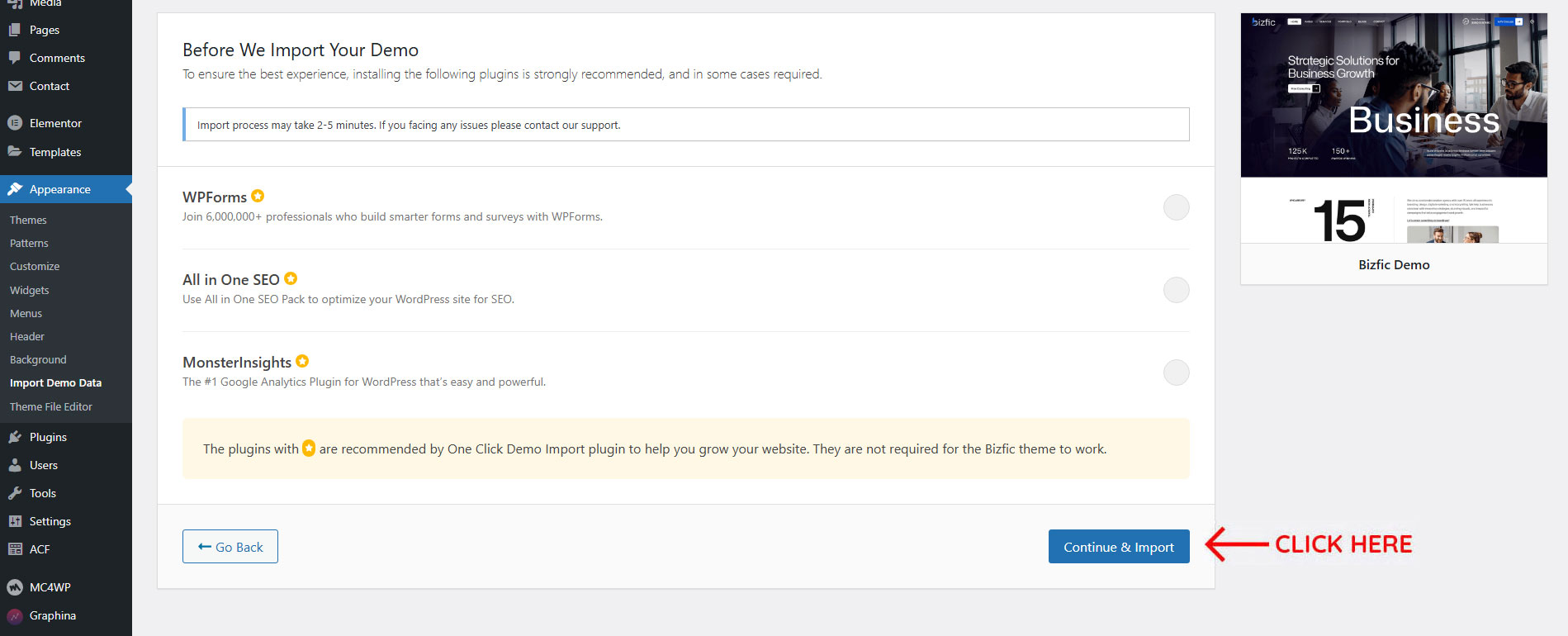
Task: Click the Pages icon in sidebar
Action: [x=15, y=30]
